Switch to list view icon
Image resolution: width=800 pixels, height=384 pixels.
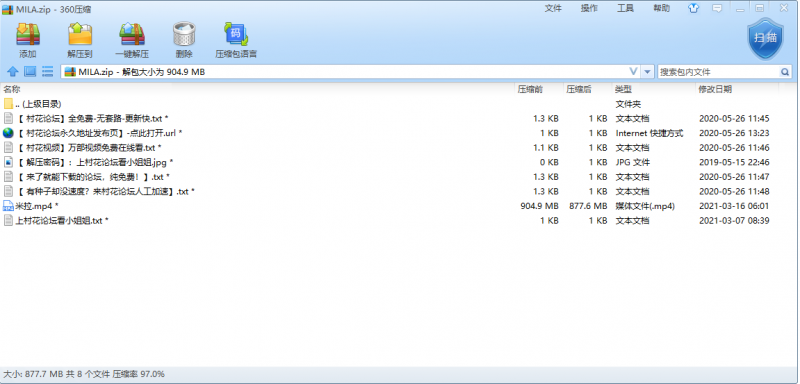(47, 72)
